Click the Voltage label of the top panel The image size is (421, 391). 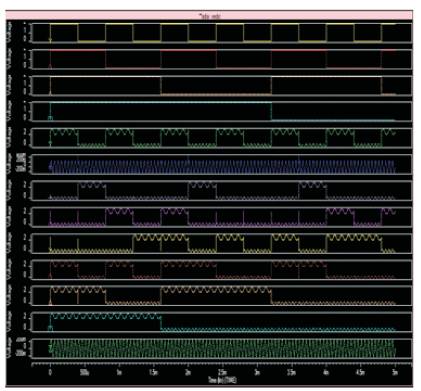(x=10, y=33)
